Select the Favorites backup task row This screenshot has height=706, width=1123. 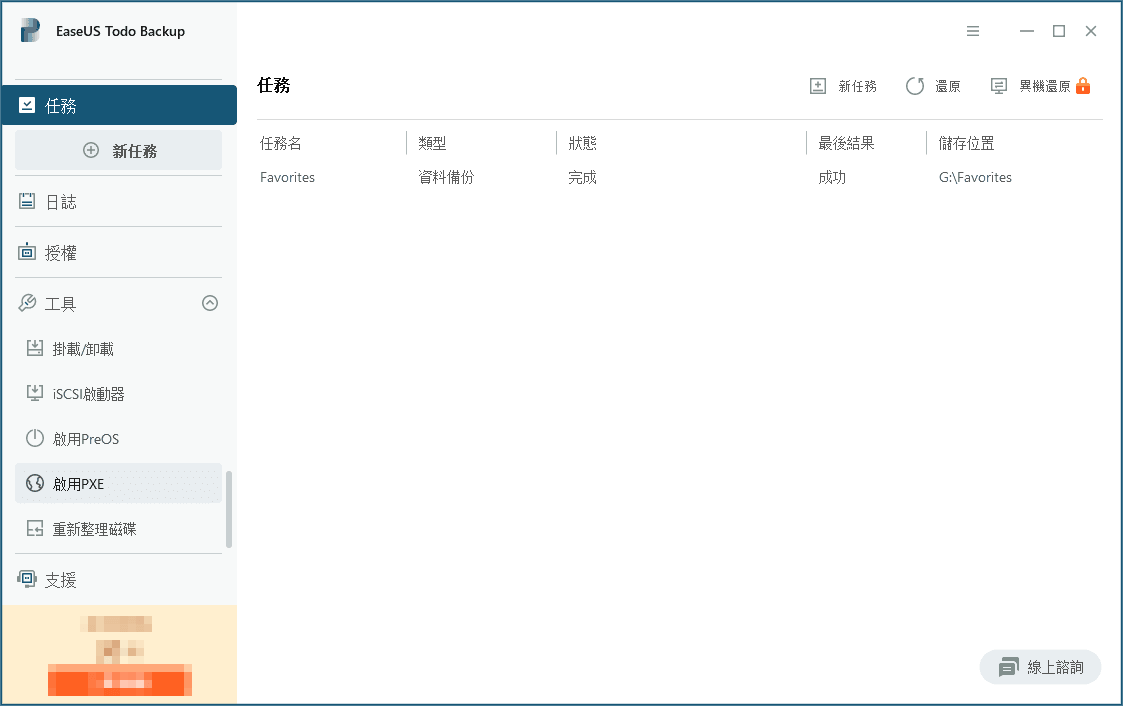tap(287, 177)
